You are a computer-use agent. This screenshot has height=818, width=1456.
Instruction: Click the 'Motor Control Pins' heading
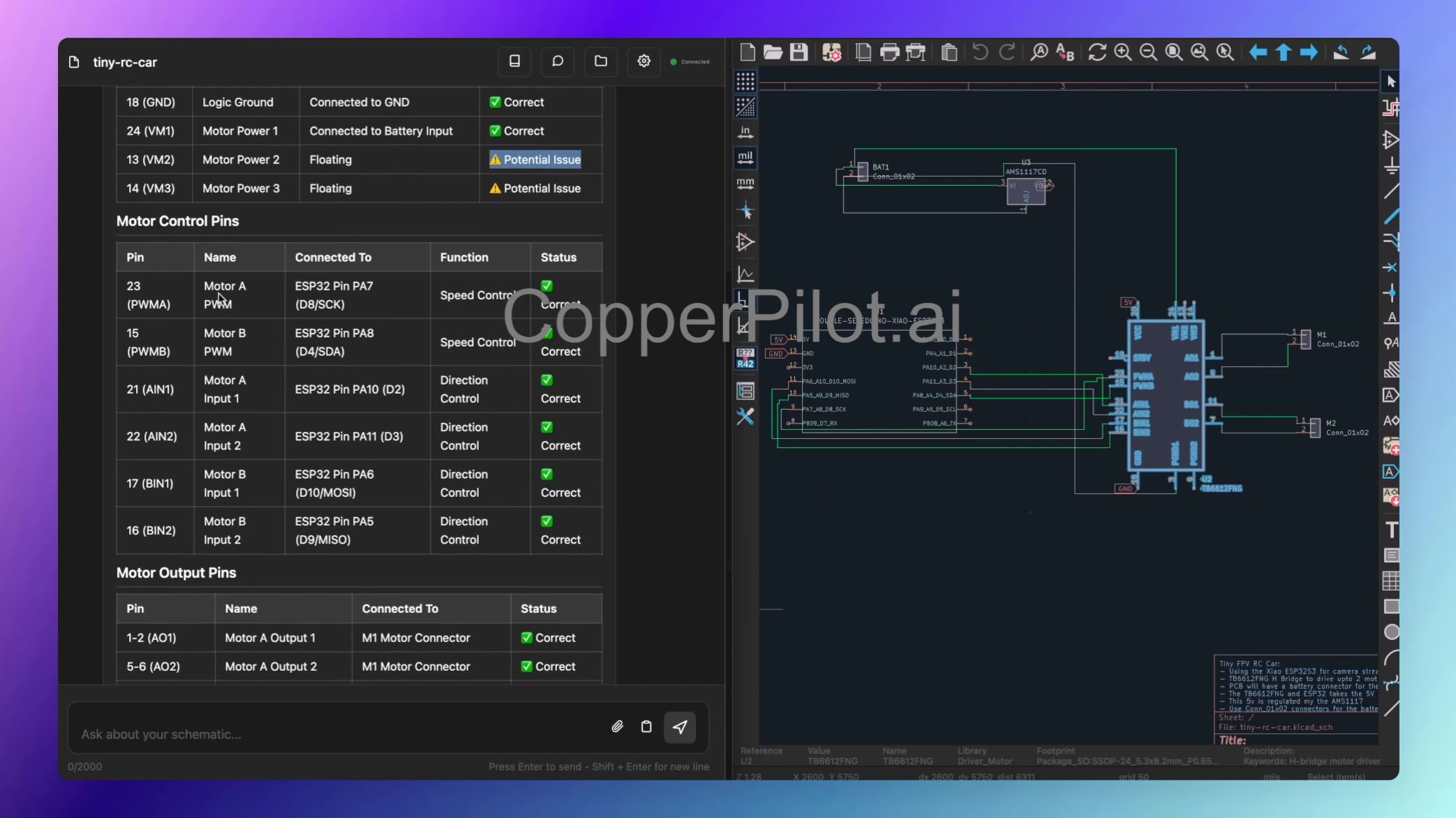click(x=177, y=221)
